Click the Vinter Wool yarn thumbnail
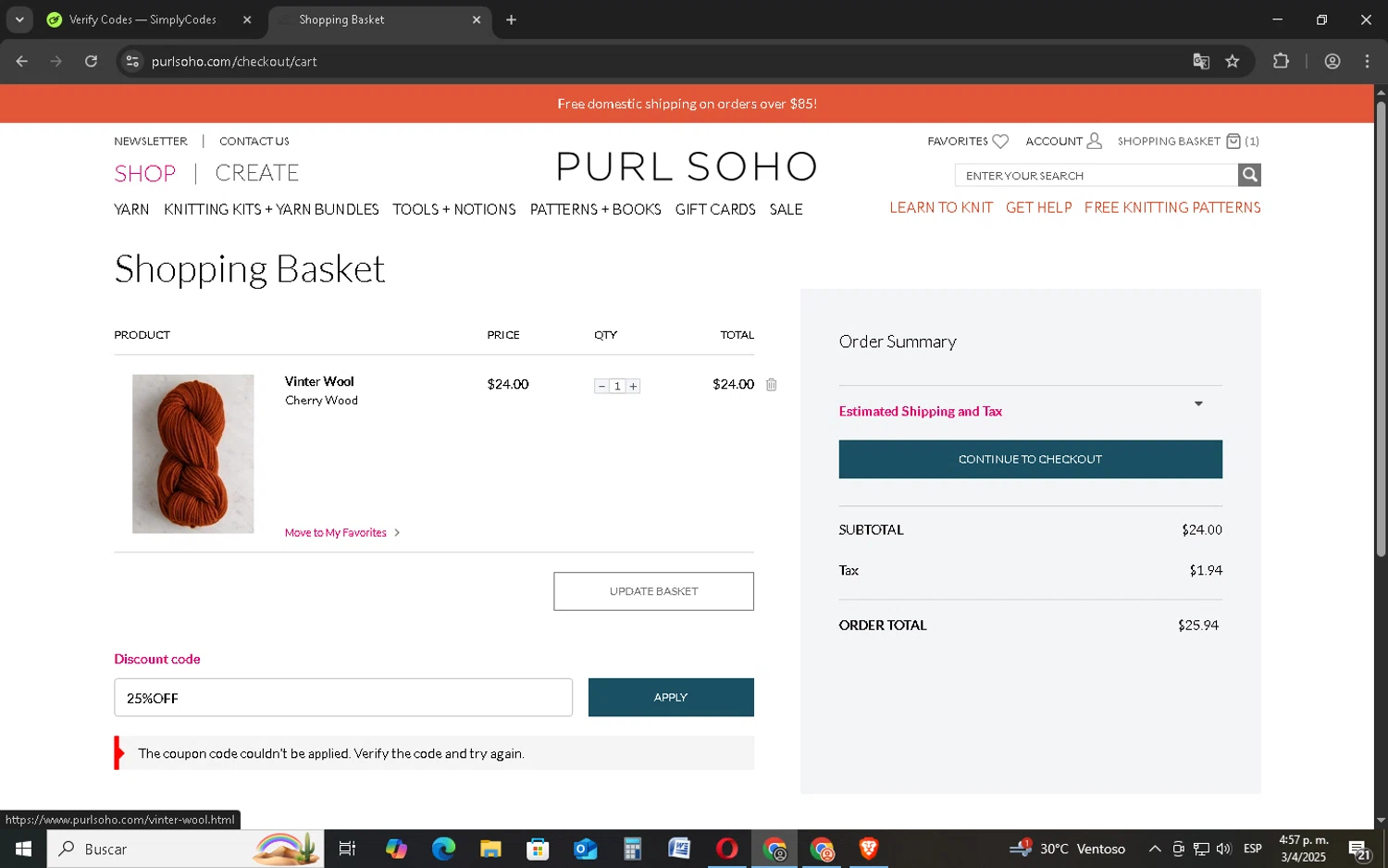The width and height of the screenshot is (1388, 868). point(192,453)
